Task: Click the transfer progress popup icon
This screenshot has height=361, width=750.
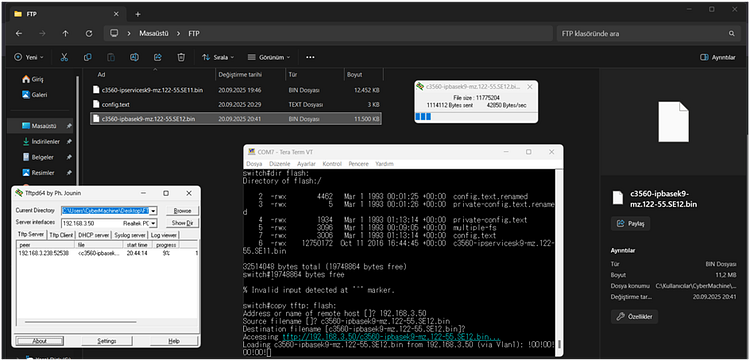Action: [x=420, y=87]
